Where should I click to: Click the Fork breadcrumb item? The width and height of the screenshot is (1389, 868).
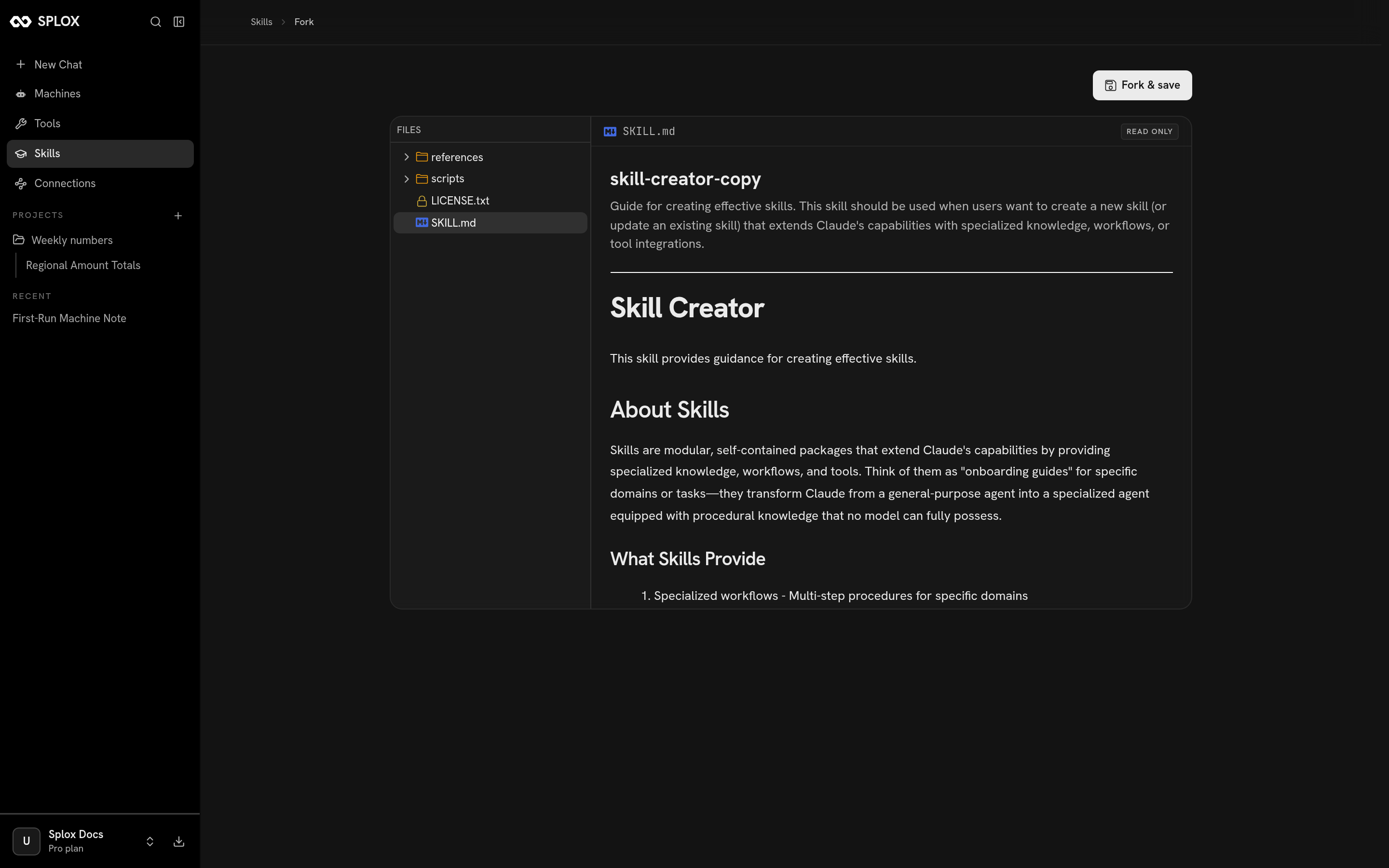pos(304,22)
